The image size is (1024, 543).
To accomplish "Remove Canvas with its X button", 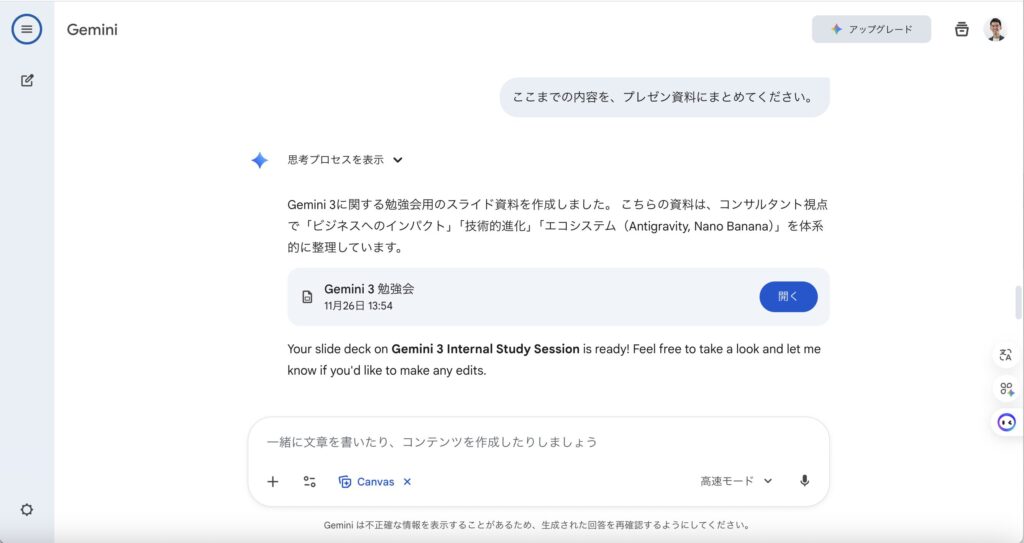I will pyautogui.click(x=407, y=481).
